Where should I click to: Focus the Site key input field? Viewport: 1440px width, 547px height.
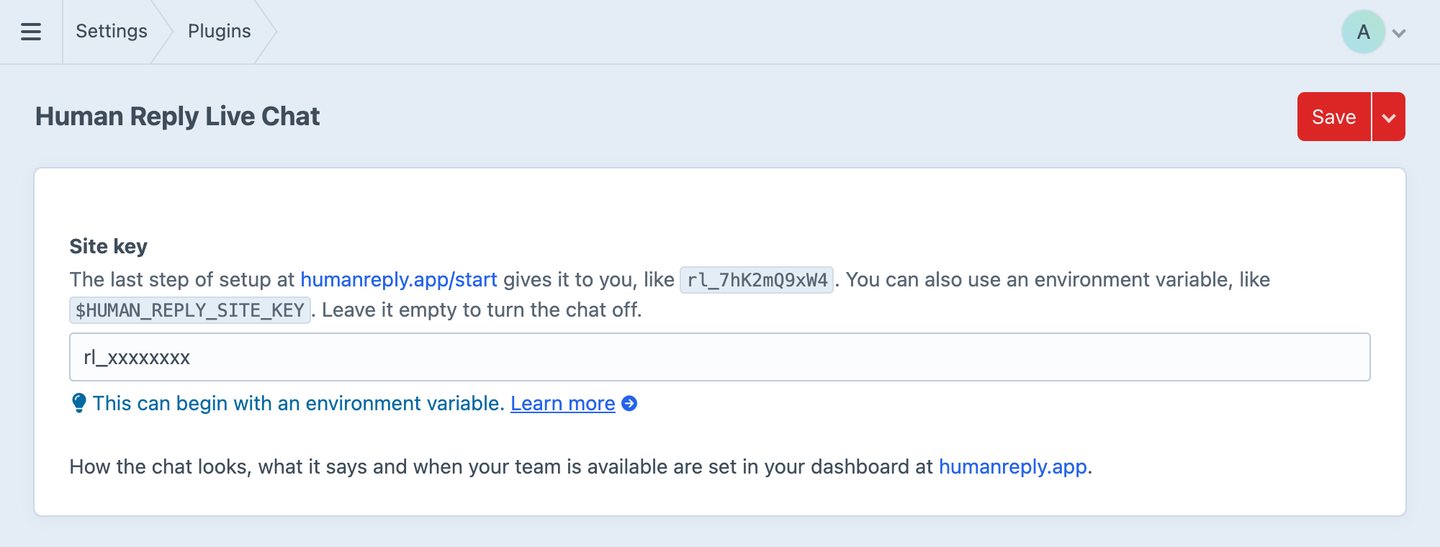(720, 357)
